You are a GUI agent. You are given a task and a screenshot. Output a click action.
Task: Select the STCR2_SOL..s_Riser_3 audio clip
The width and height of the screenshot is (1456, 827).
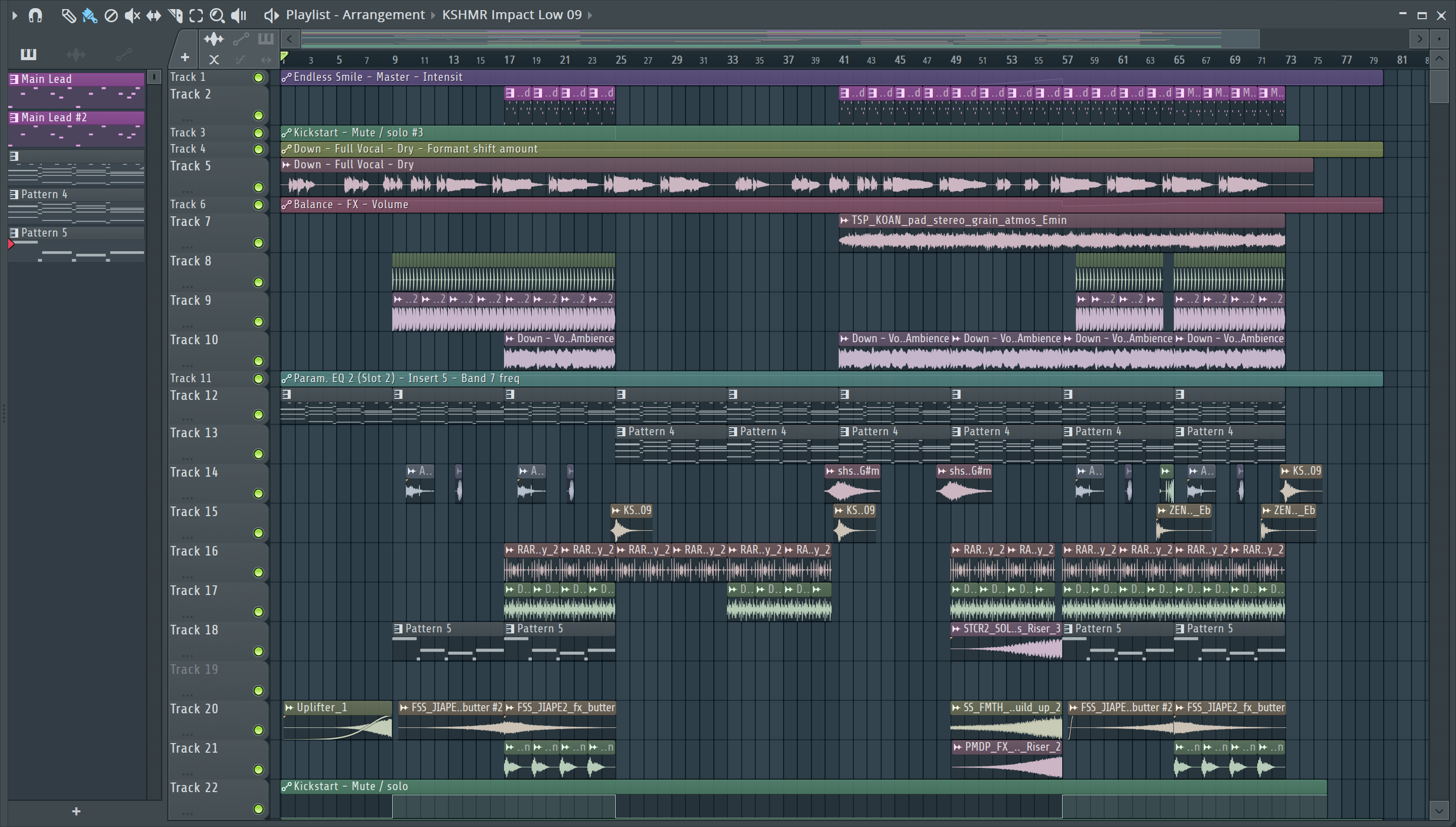point(1006,640)
